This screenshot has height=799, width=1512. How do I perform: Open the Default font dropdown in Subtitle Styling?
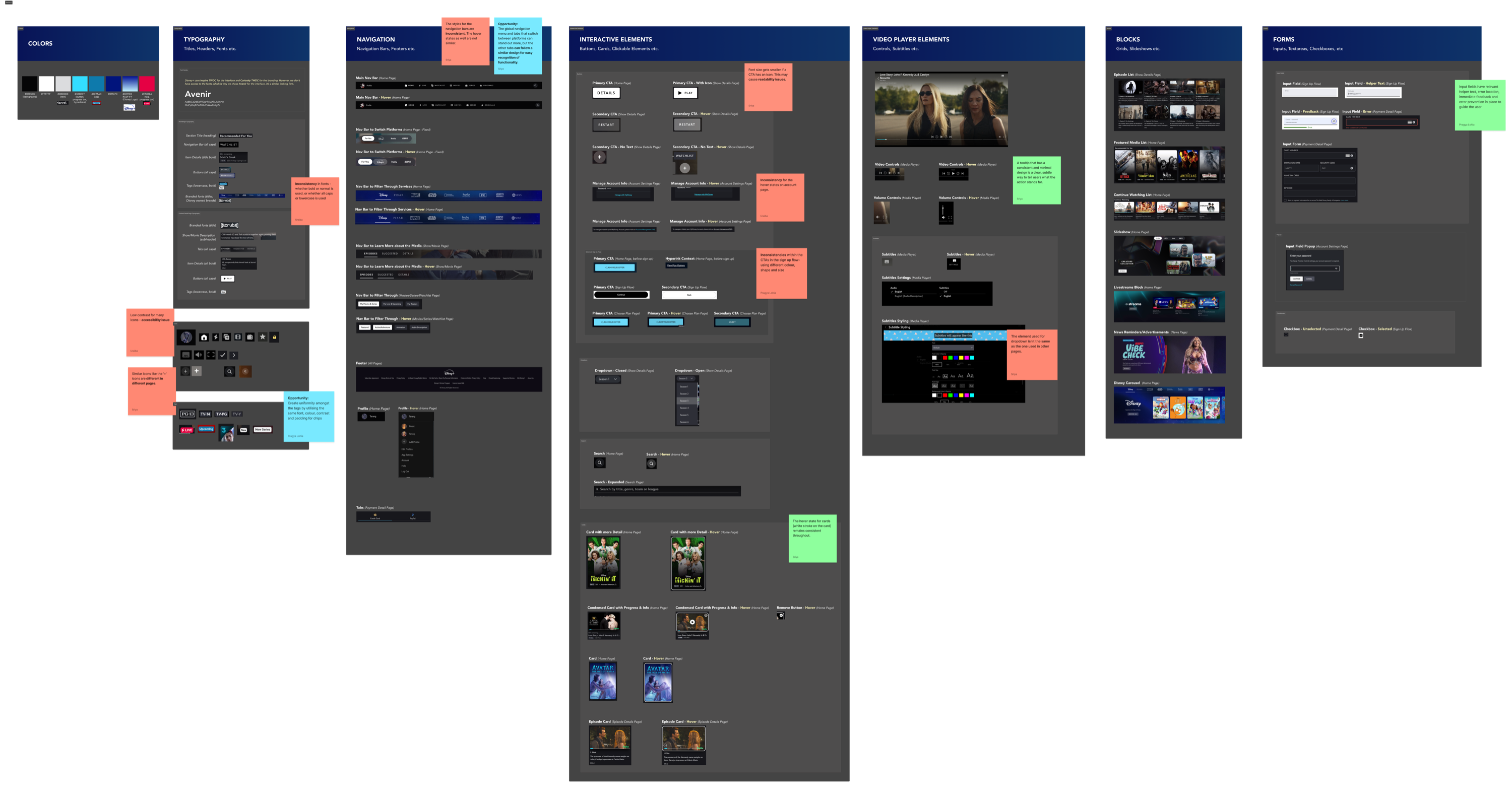(x=953, y=347)
